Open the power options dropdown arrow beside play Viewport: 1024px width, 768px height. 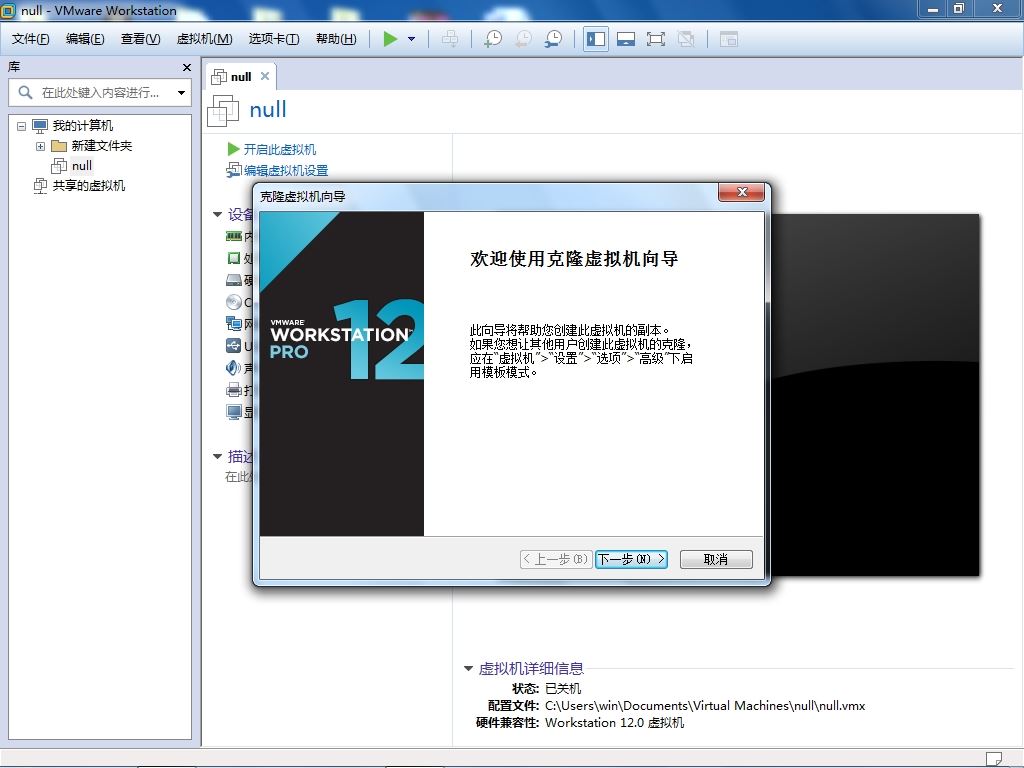(x=411, y=39)
